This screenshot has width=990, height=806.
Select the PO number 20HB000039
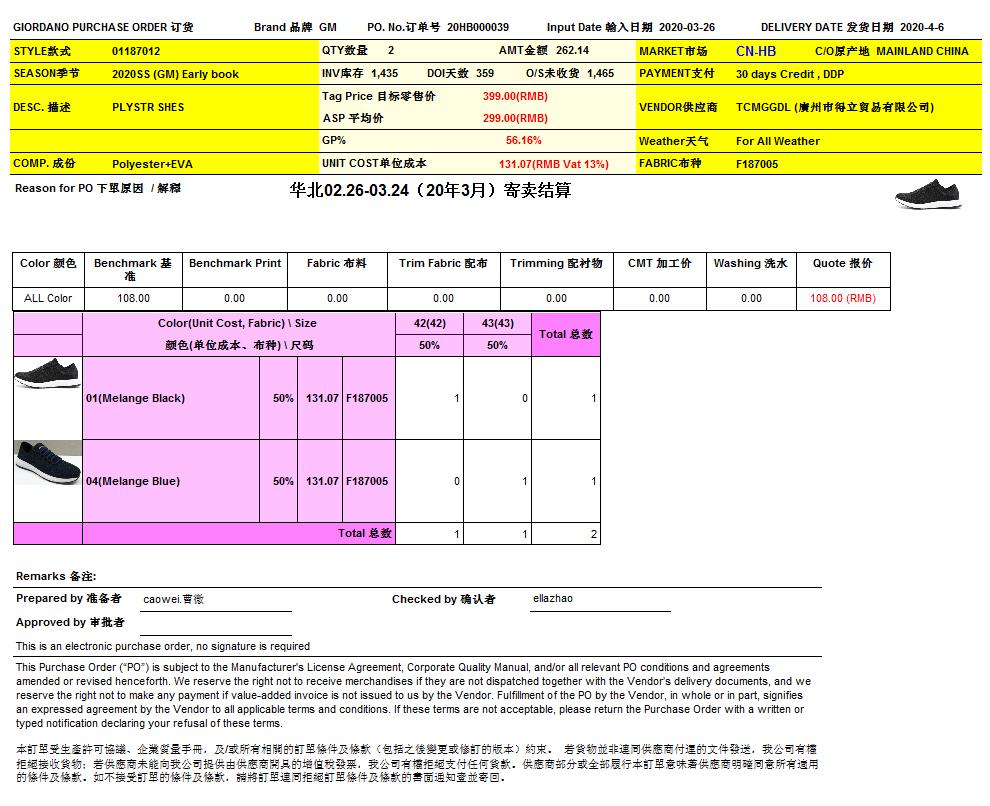tap(478, 27)
